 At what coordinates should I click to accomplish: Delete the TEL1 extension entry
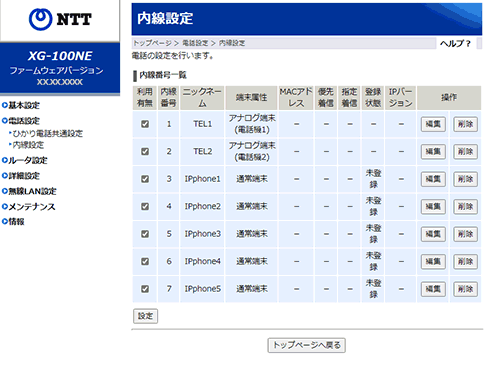pos(465,124)
